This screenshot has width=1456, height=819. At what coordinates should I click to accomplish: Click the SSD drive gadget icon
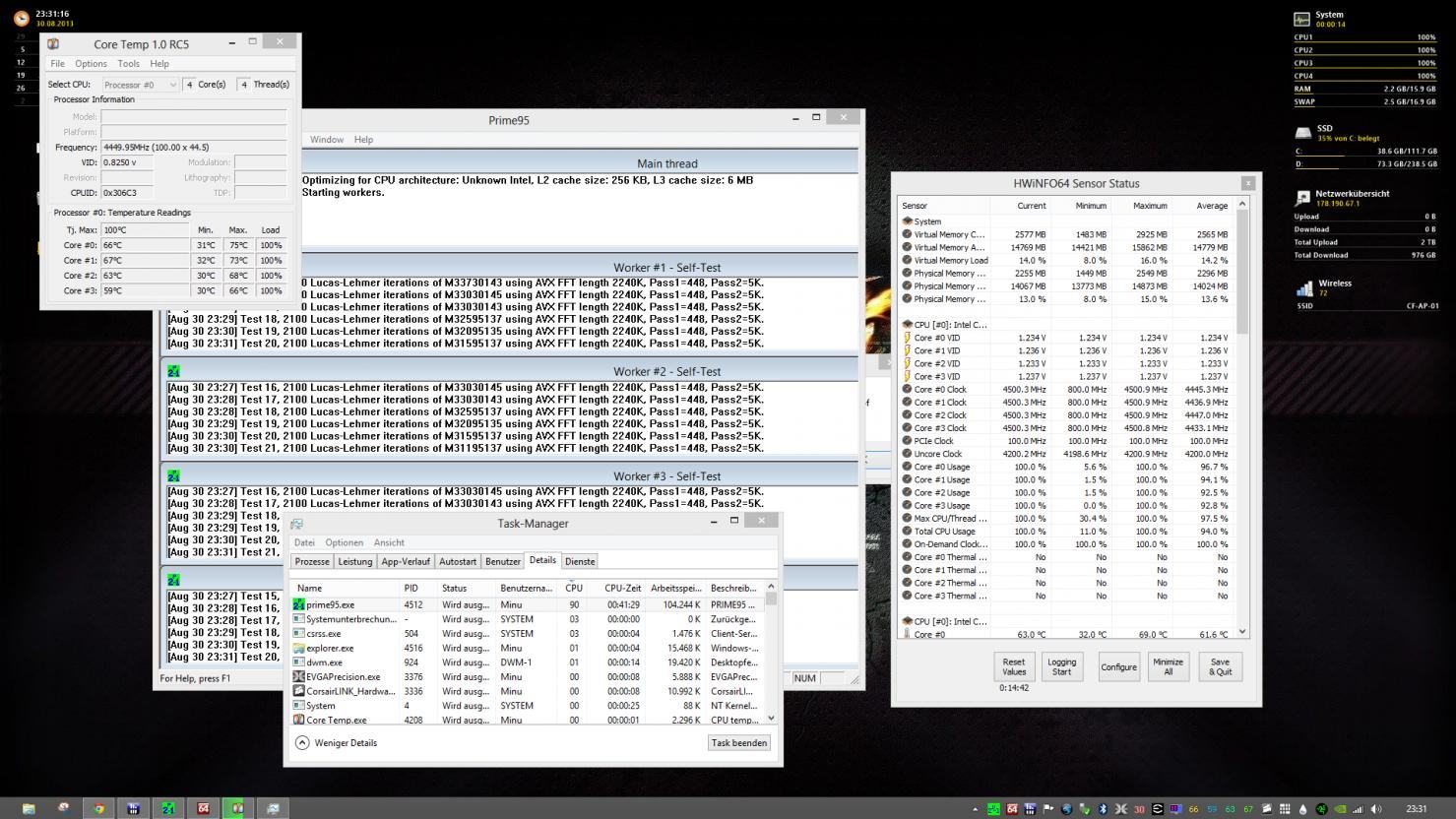(1302, 133)
